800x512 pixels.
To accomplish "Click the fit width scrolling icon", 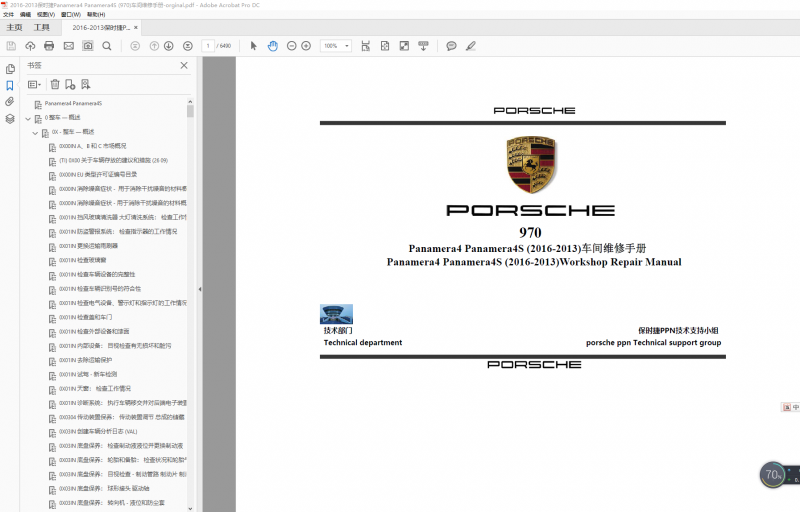I will 365,46.
